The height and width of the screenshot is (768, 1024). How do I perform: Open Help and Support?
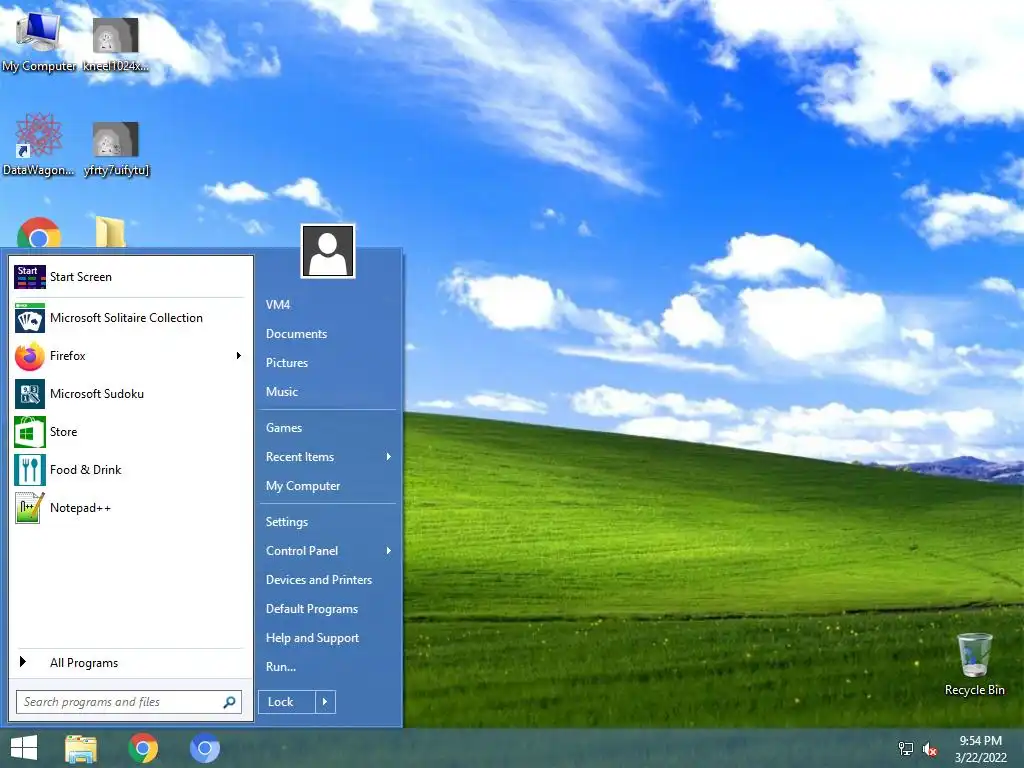point(312,638)
